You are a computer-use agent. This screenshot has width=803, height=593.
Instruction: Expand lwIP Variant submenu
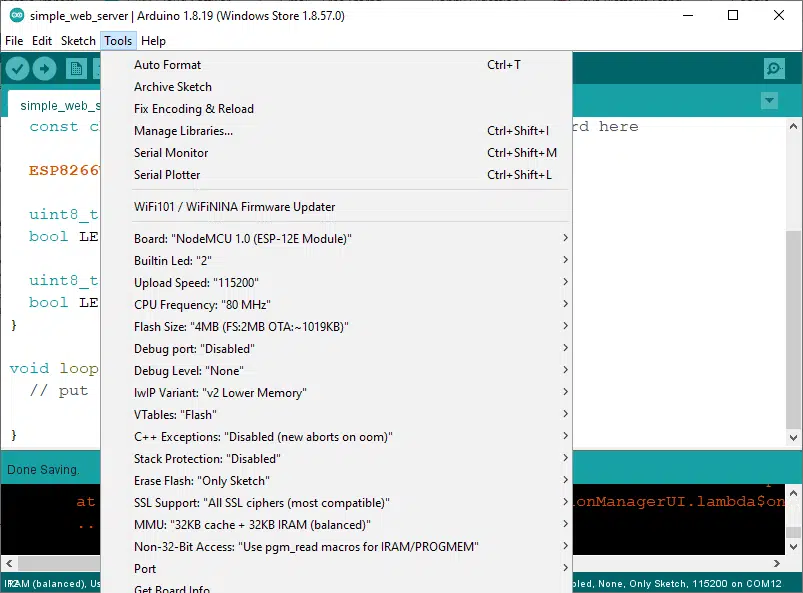click(336, 393)
